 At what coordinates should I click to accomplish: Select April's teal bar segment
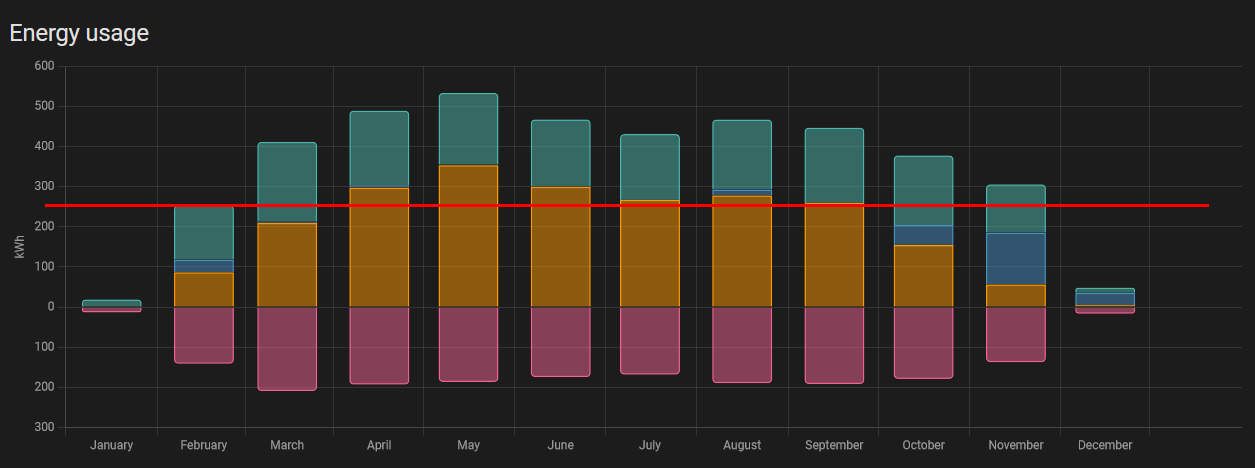tap(379, 149)
